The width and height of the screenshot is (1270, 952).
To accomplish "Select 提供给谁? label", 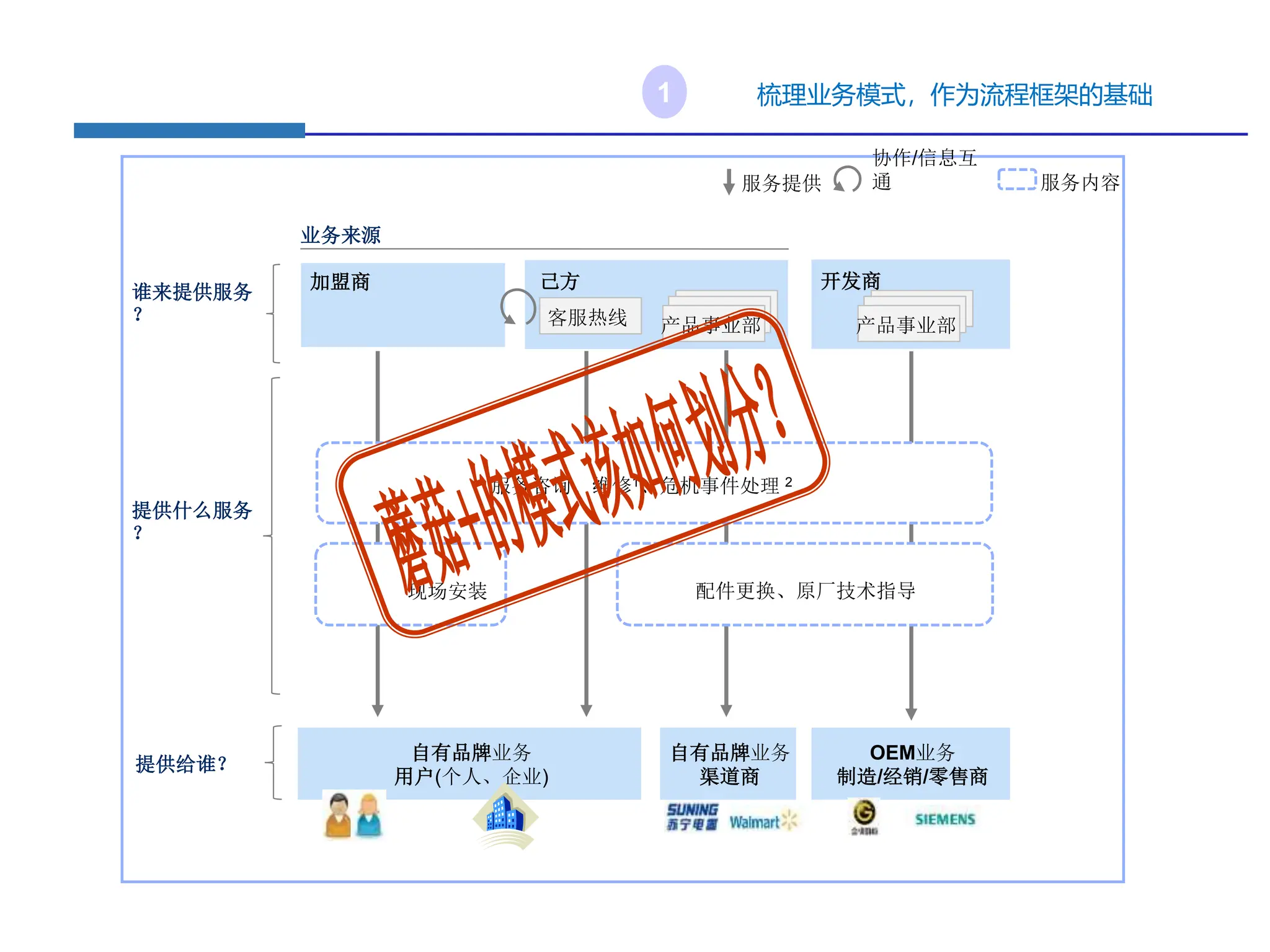I will click(181, 764).
